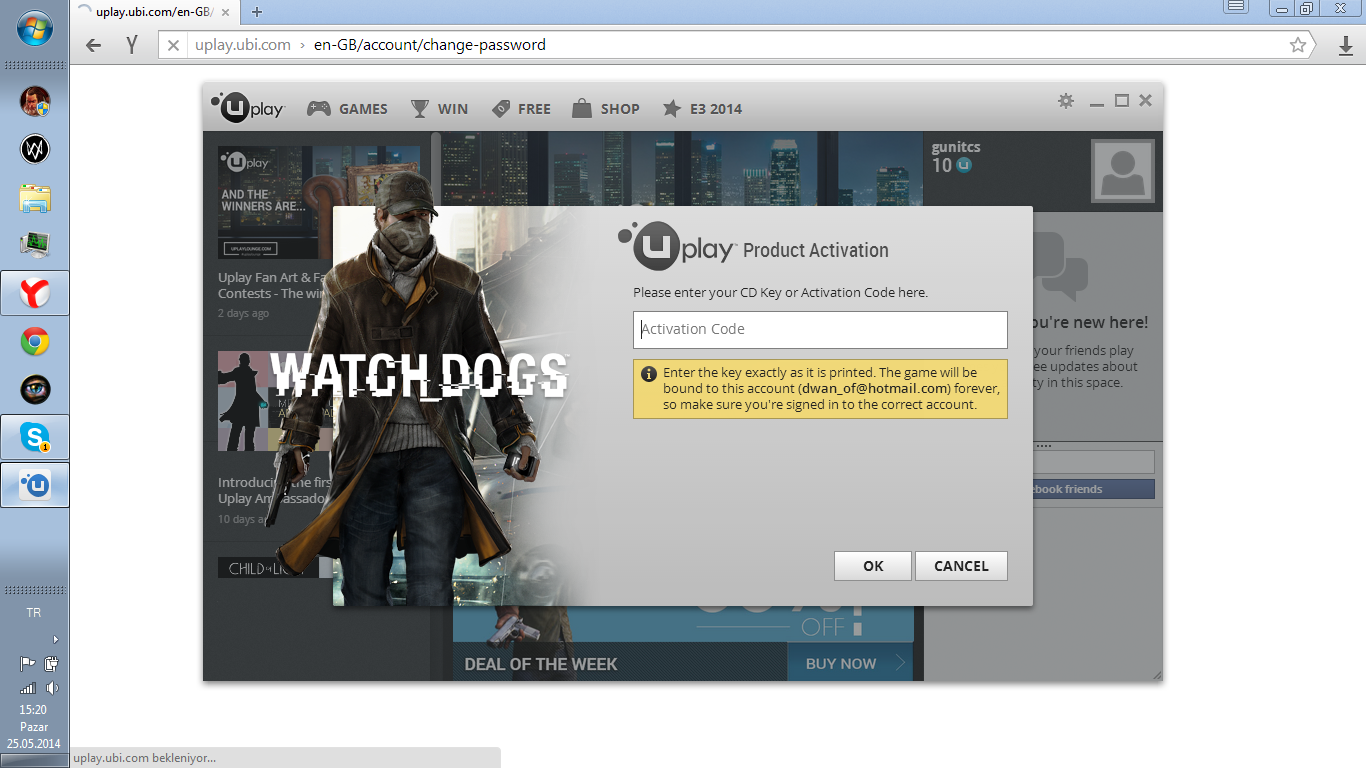
Task: Open a new browser tab with plus
Action: click(x=257, y=12)
